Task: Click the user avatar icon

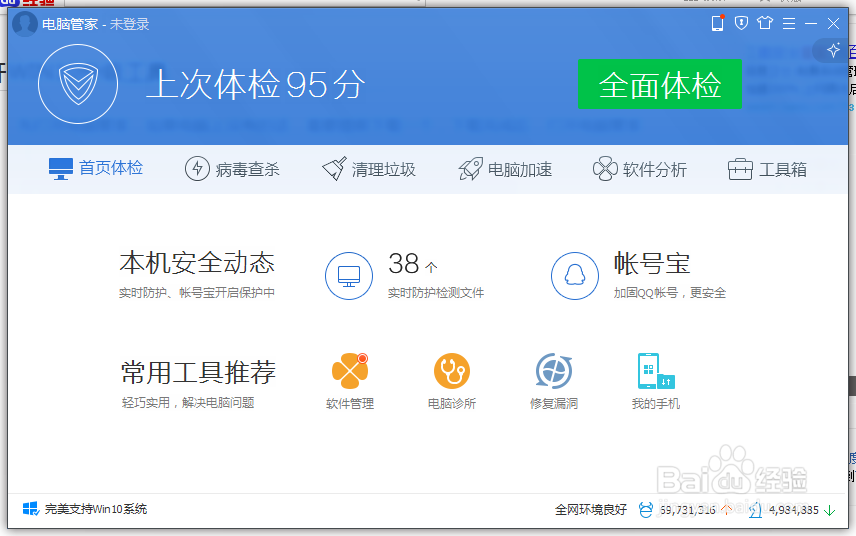Action: pyautogui.click(x=25, y=24)
